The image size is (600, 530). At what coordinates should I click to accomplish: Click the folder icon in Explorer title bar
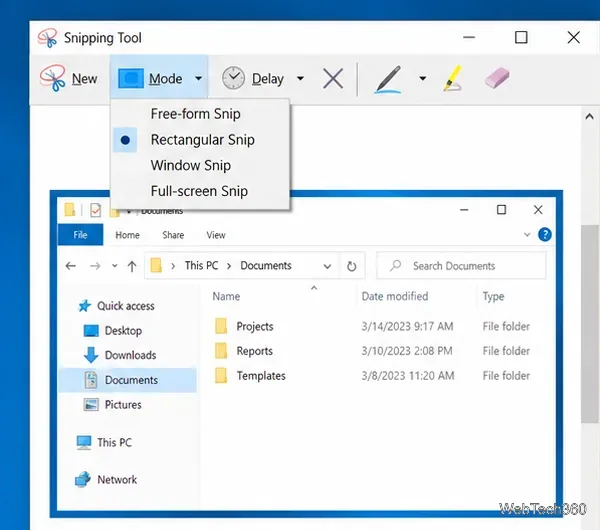click(70, 210)
